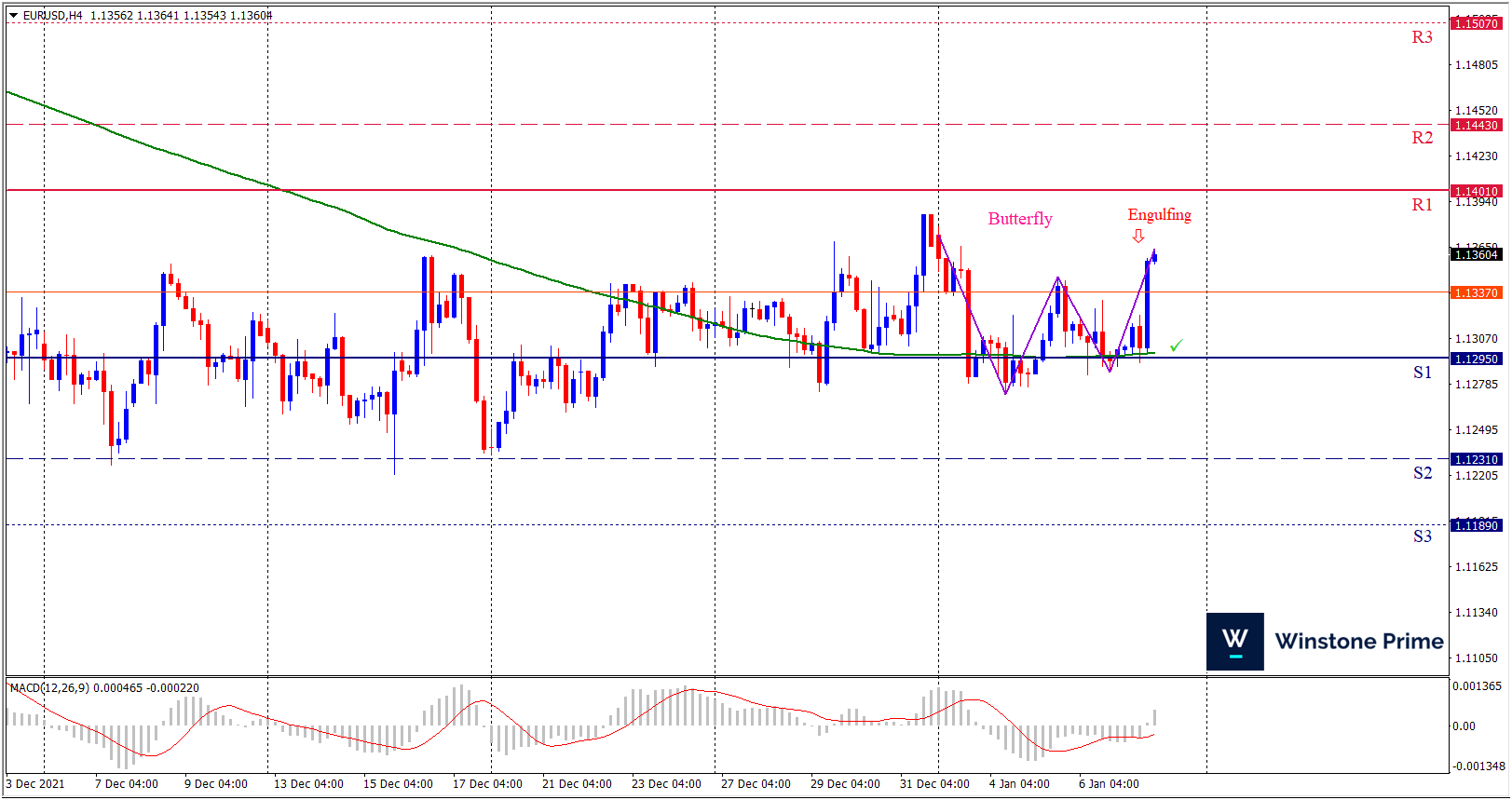Click the Winstone Prime brand text

click(x=1358, y=642)
